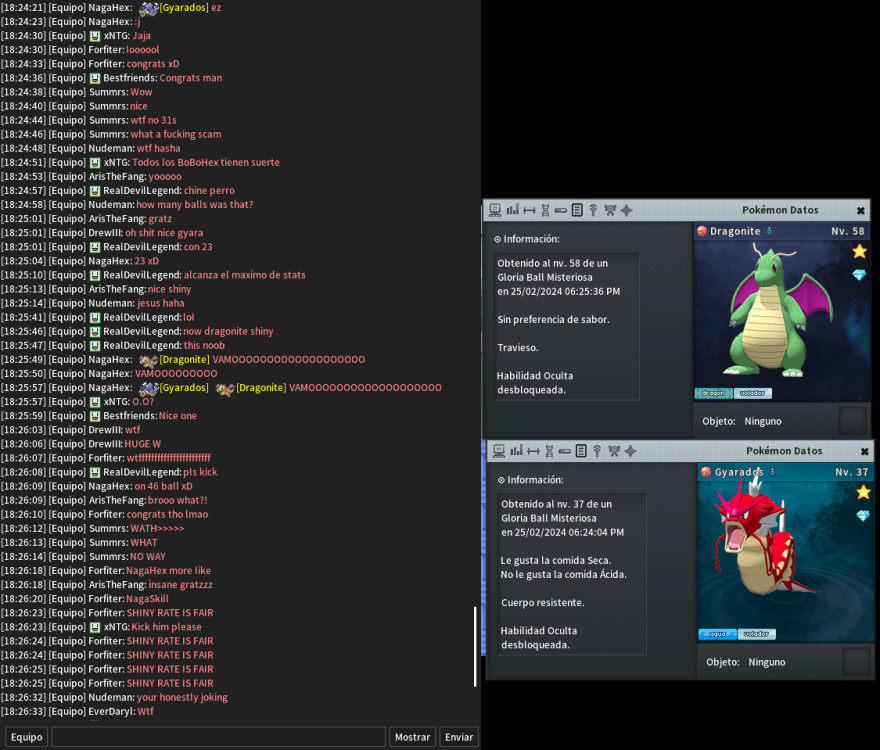Click the 'volador' type badge on Gyarados

[x=757, y=634]
